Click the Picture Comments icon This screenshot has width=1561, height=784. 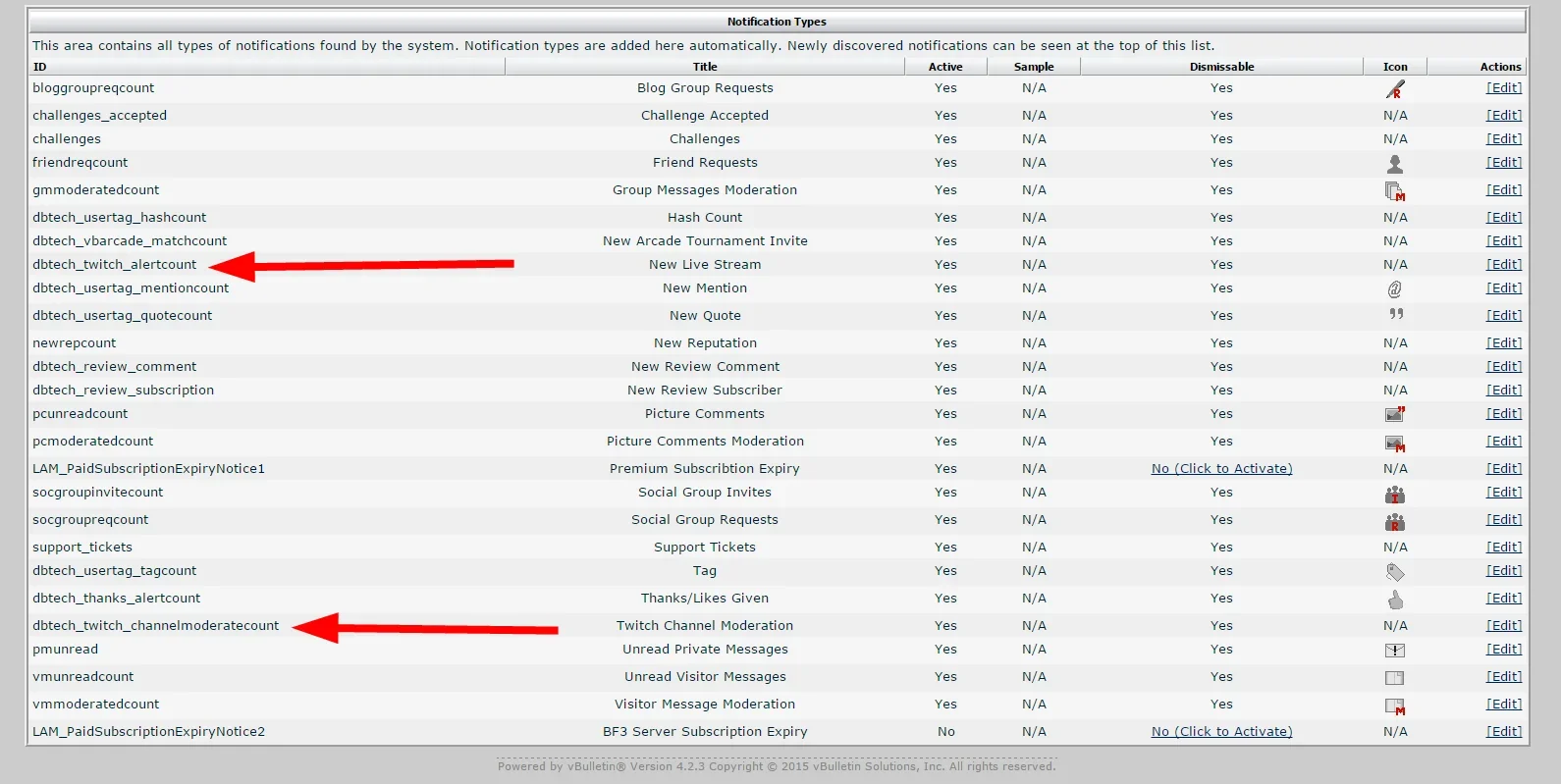pyautogui.click(x=1395, y=414)
